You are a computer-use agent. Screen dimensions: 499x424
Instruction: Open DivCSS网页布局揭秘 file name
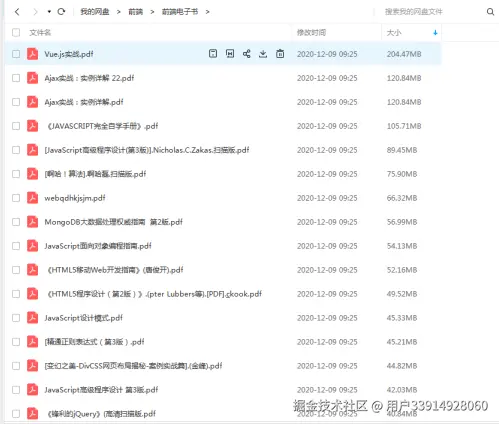tap(133, 366)
